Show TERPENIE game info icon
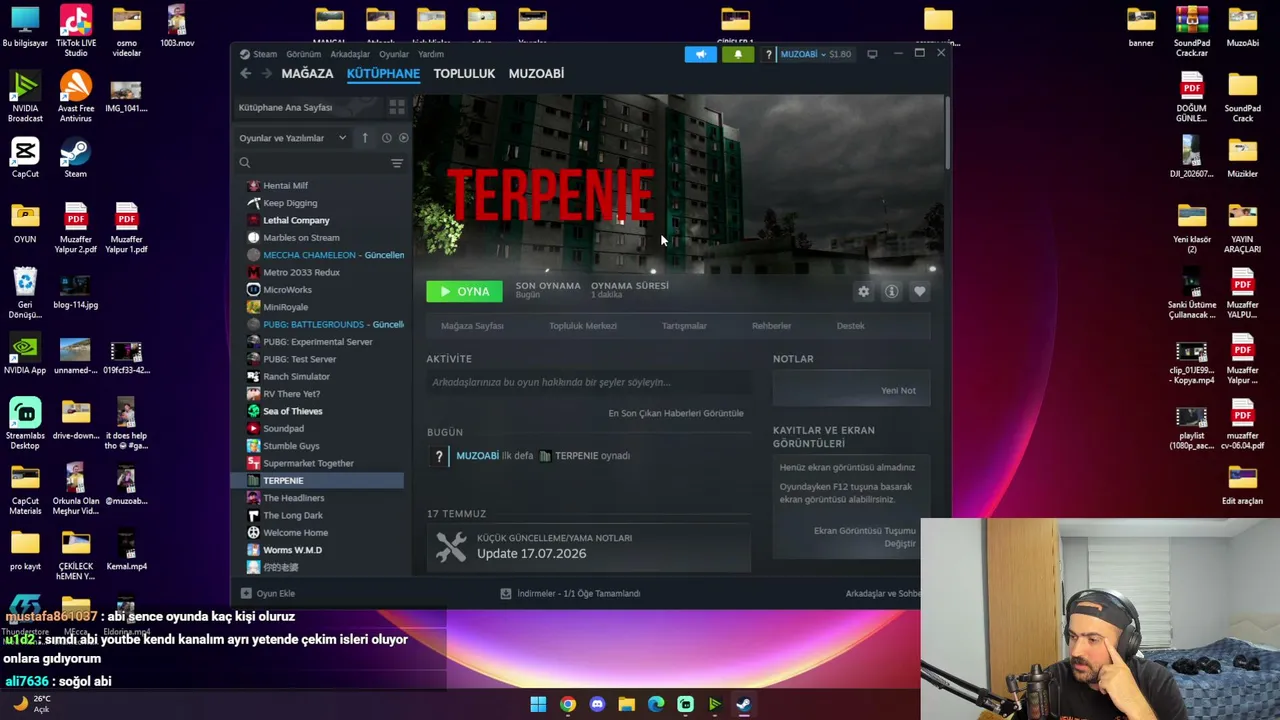The height and width of the screenshot is (720, 1280). [892, 291]
